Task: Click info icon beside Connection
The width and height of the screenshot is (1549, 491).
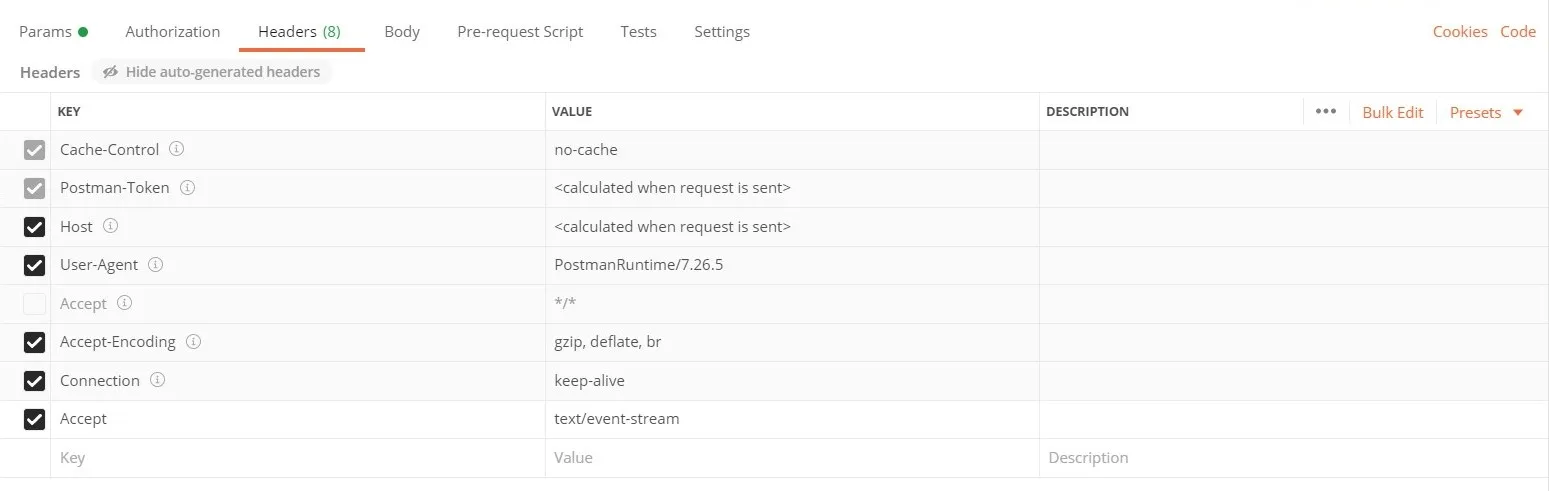Action: [158, 380]
